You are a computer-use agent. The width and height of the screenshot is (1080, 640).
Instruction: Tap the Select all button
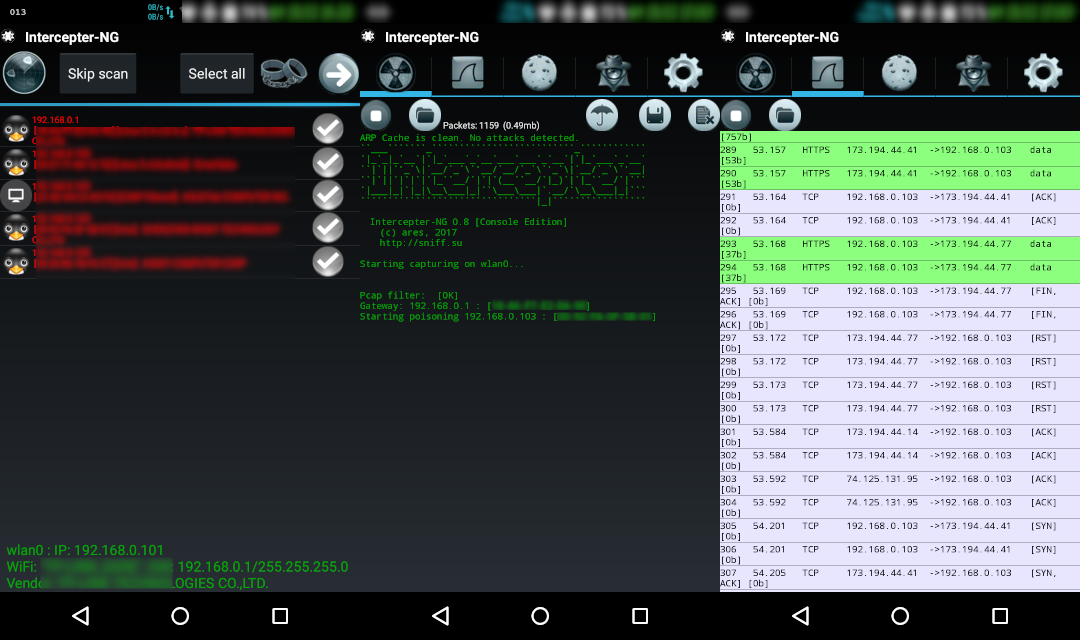click(217, 74)
